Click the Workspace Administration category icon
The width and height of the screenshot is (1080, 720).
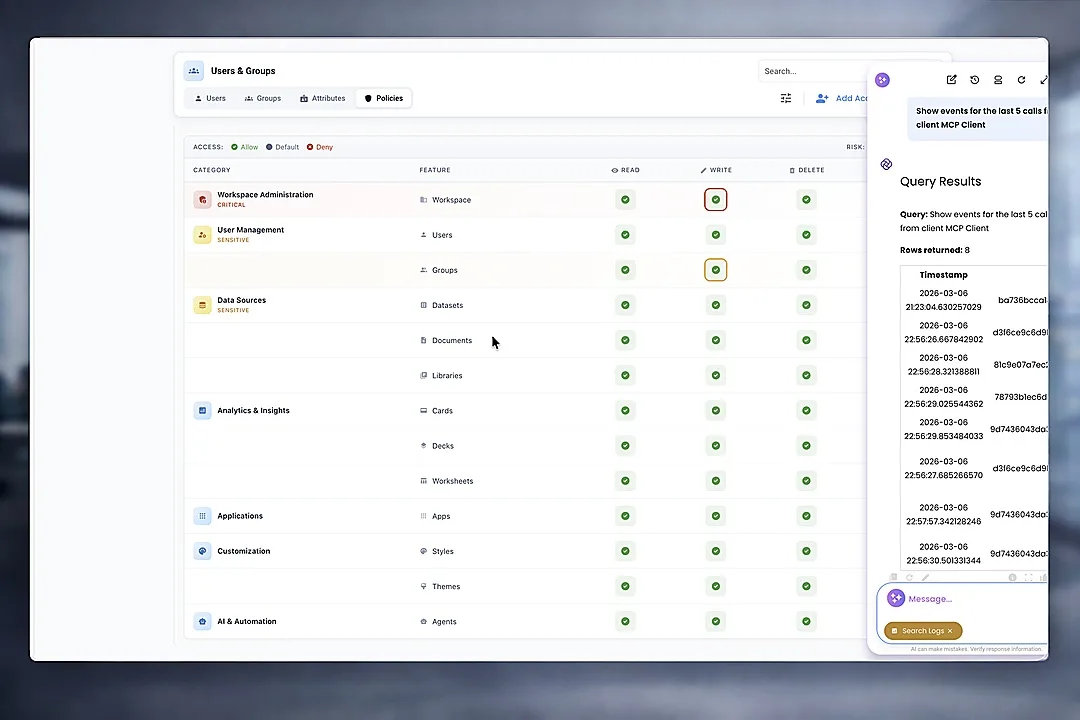coord(203,200)
